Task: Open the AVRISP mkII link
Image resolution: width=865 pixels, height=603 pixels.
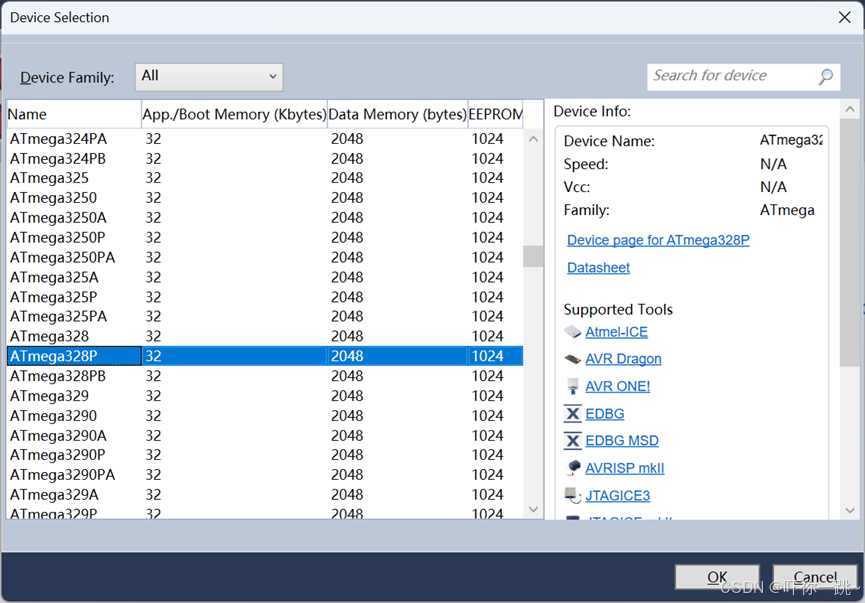Action: [624, 468]
